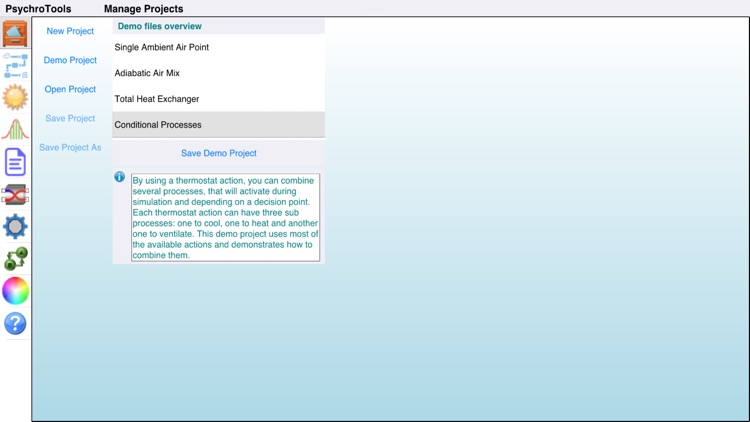This screenshot has height=422, width=750.
Task: Open the document report icon
Action: click(15, 162)
